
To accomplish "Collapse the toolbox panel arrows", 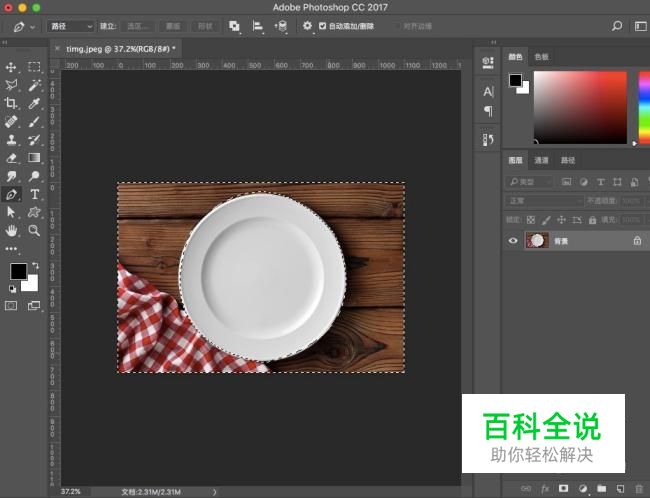I will 5,42.
